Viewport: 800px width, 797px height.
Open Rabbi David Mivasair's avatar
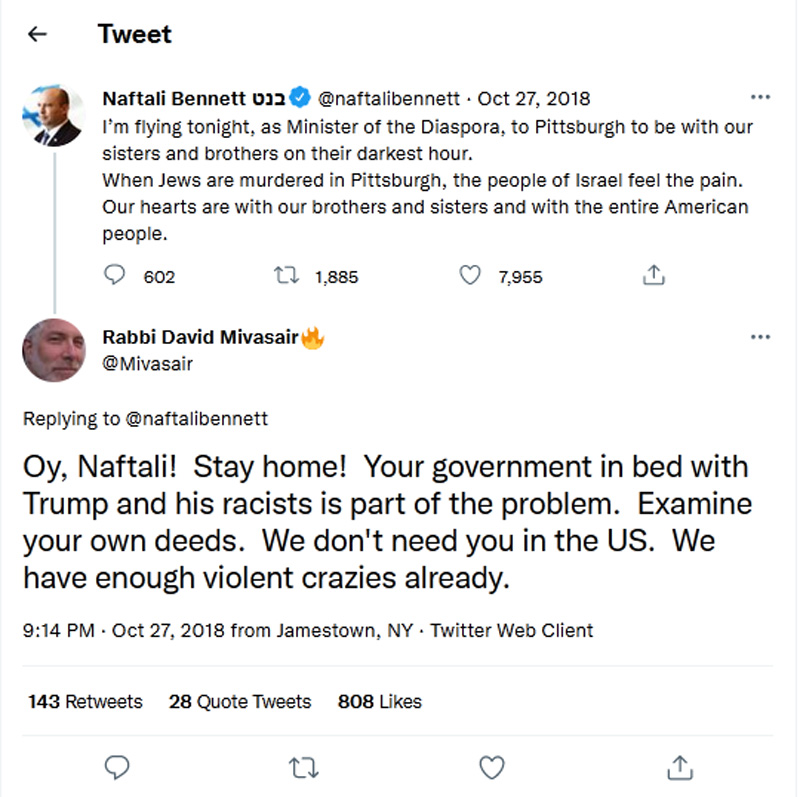53,351
